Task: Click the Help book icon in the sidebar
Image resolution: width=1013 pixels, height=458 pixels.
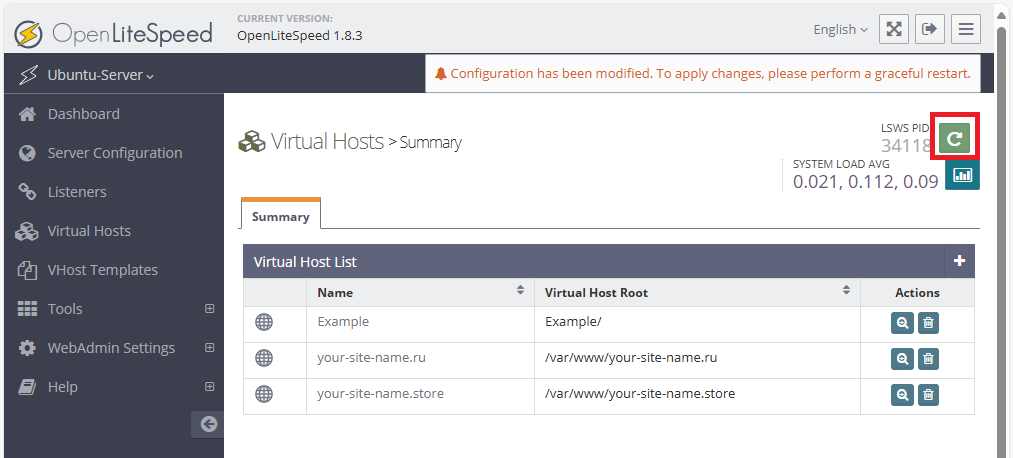Action: [27, 387]
